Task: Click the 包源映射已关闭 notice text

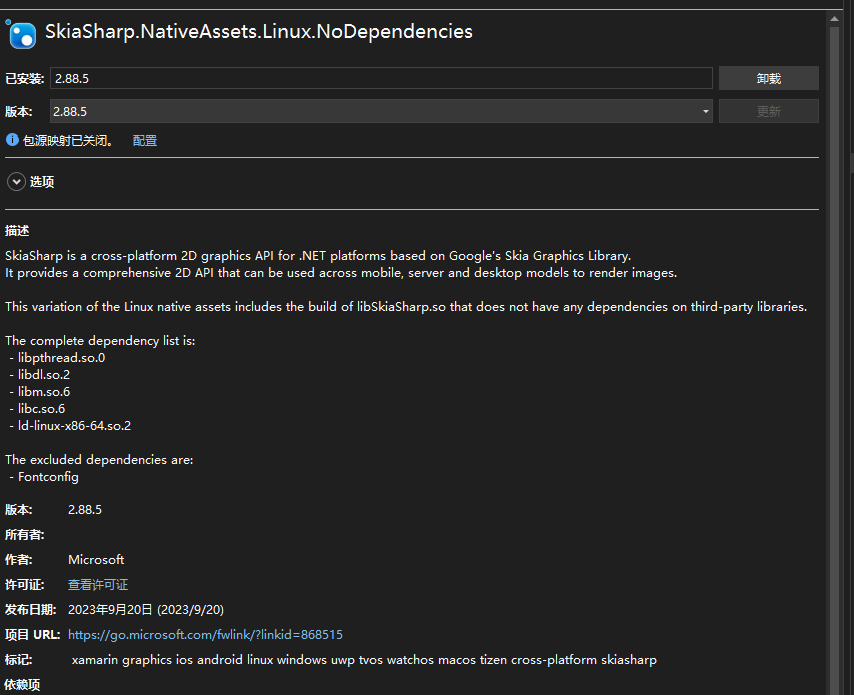Action: click(68, 141)
